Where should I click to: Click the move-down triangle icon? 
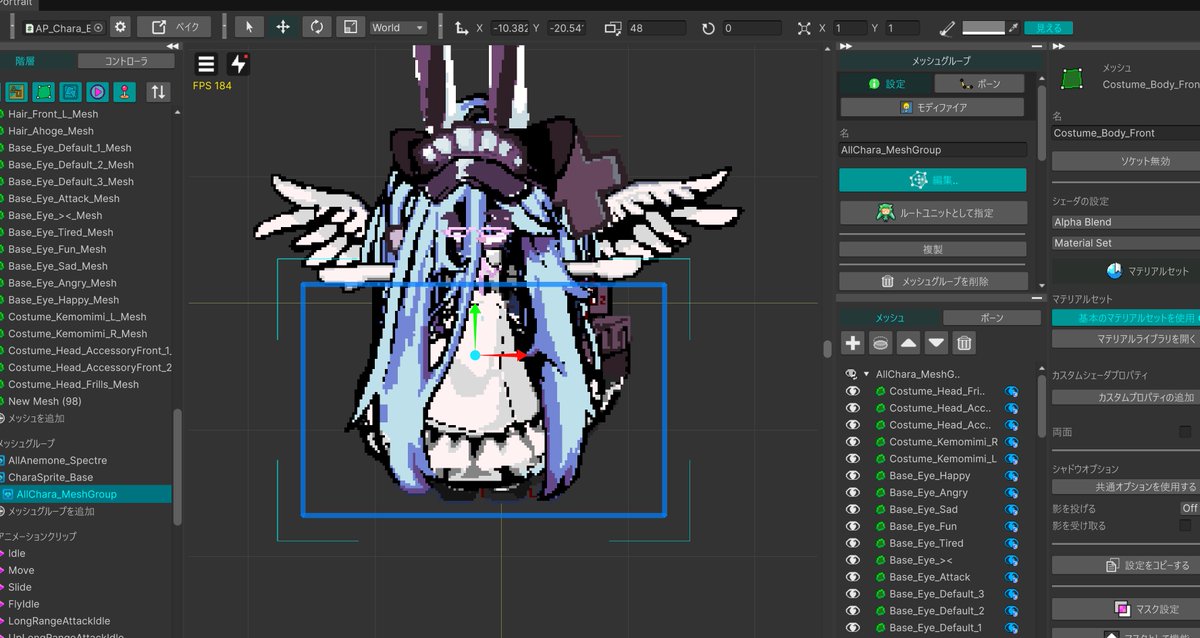coord(936,343)
